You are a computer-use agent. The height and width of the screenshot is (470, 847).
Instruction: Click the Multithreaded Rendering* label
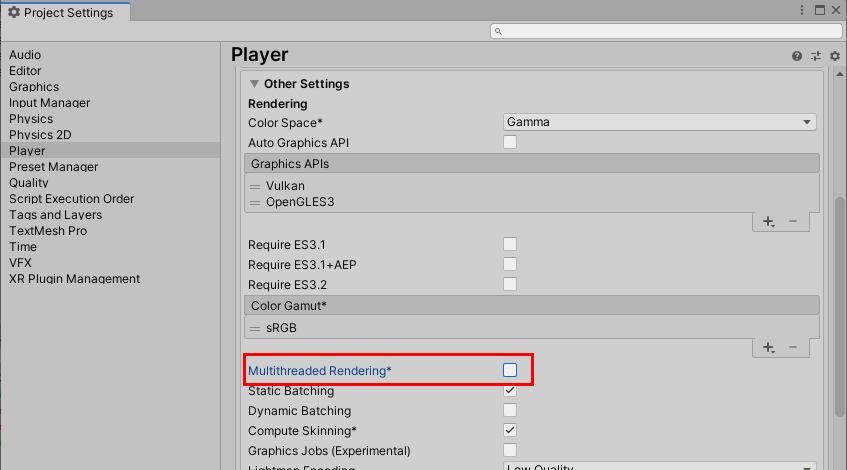pos(319,371)
